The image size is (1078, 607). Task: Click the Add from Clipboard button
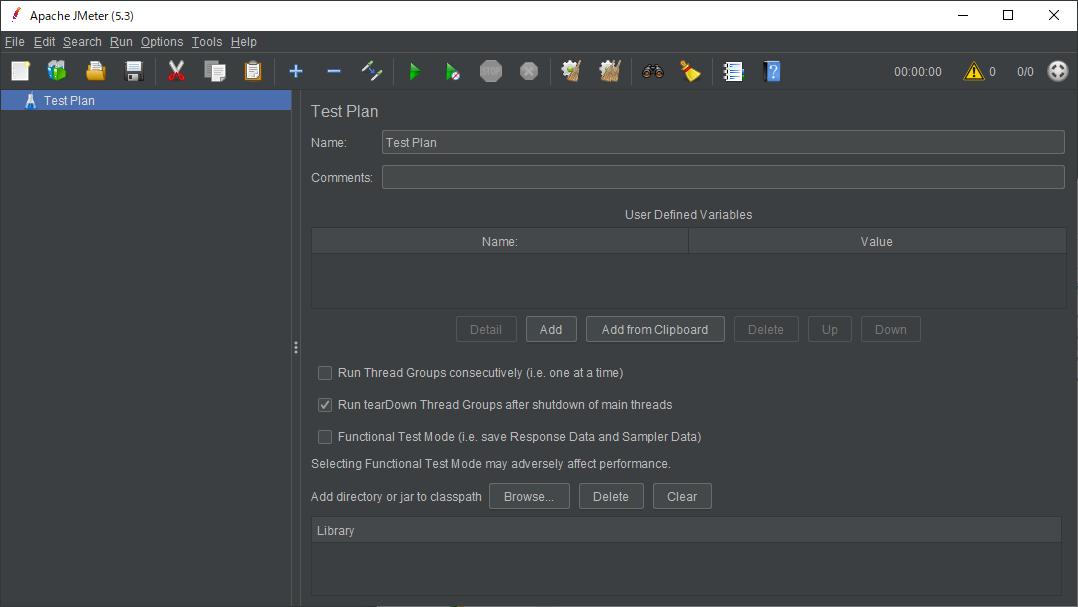point(654,329)
